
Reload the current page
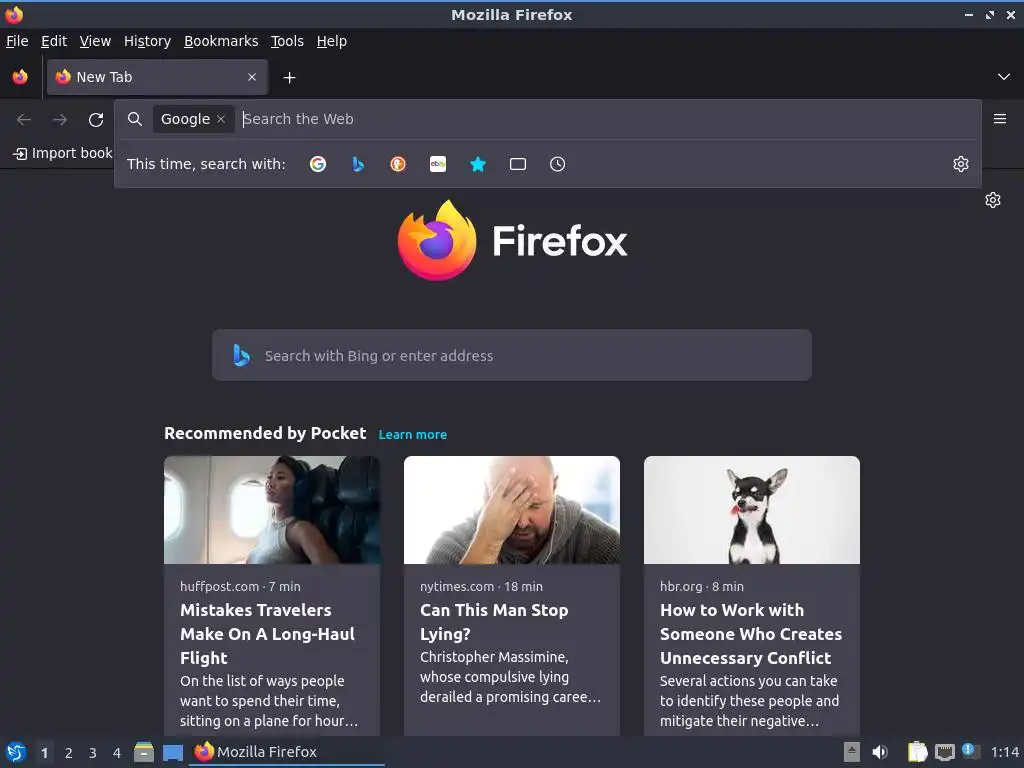click(96, 120)
